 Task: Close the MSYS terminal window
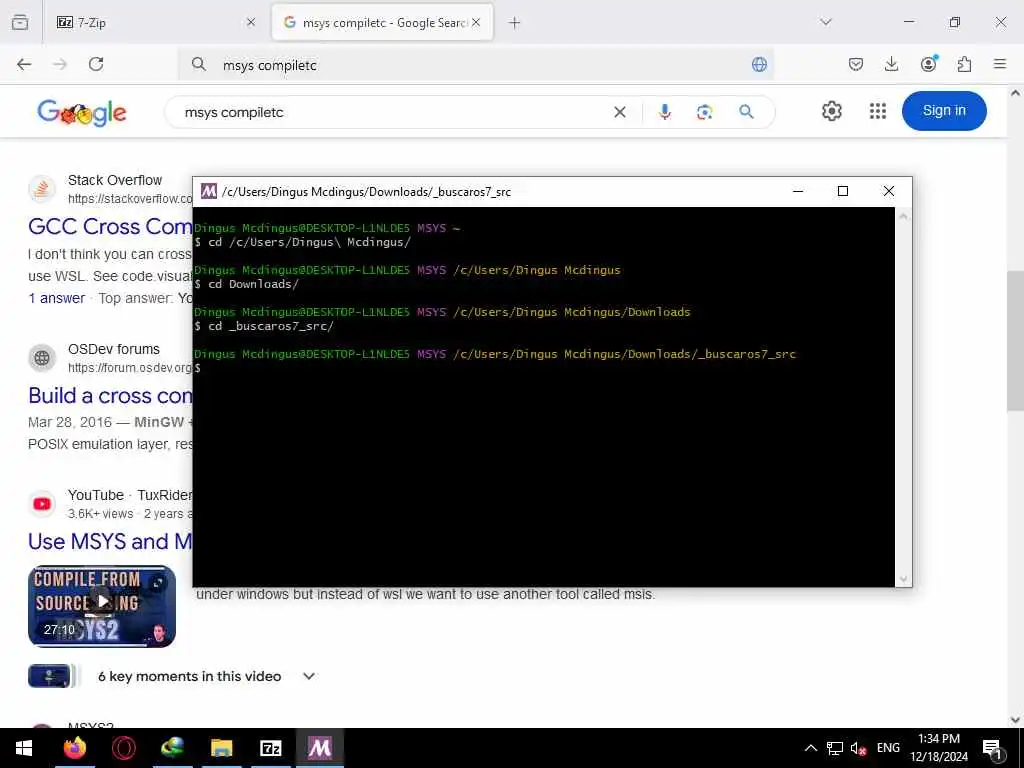point(889,191)
